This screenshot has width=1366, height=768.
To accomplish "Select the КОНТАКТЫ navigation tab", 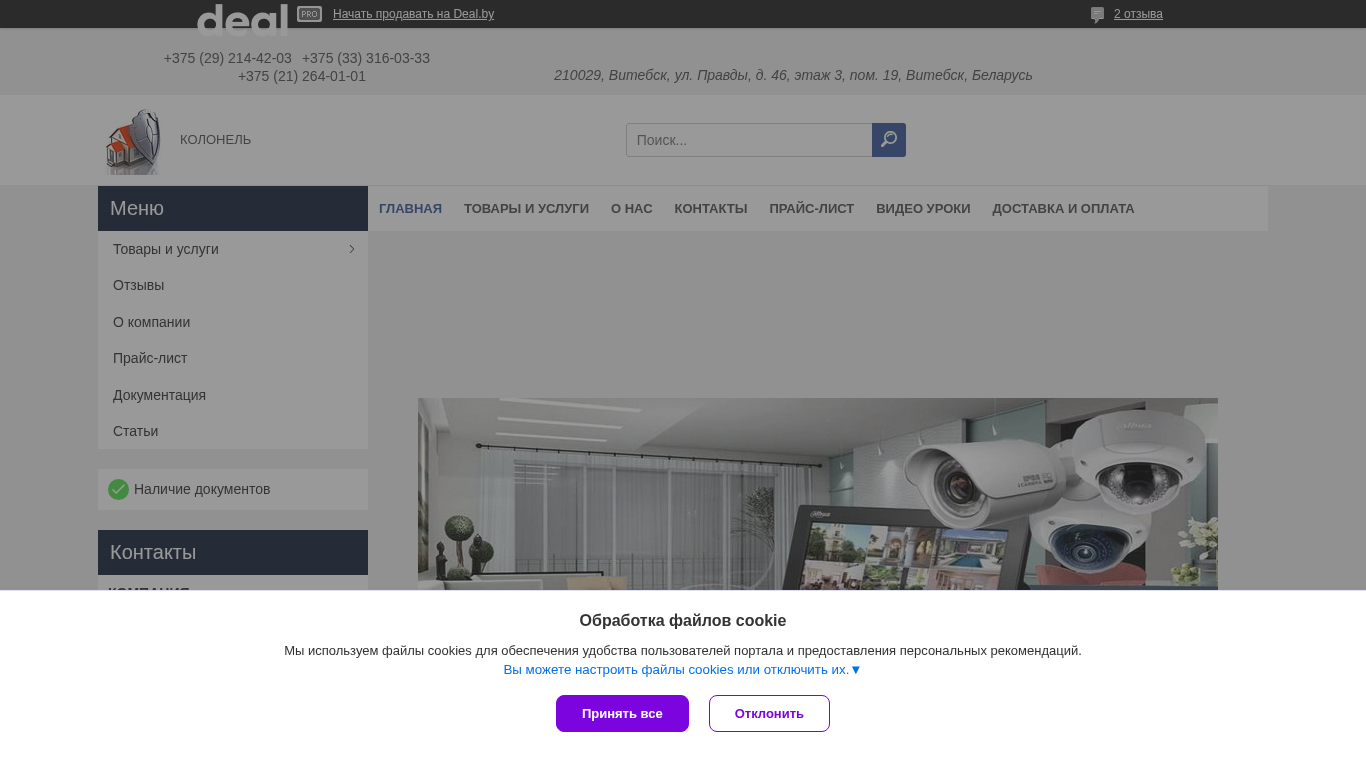I will point(711,209).
